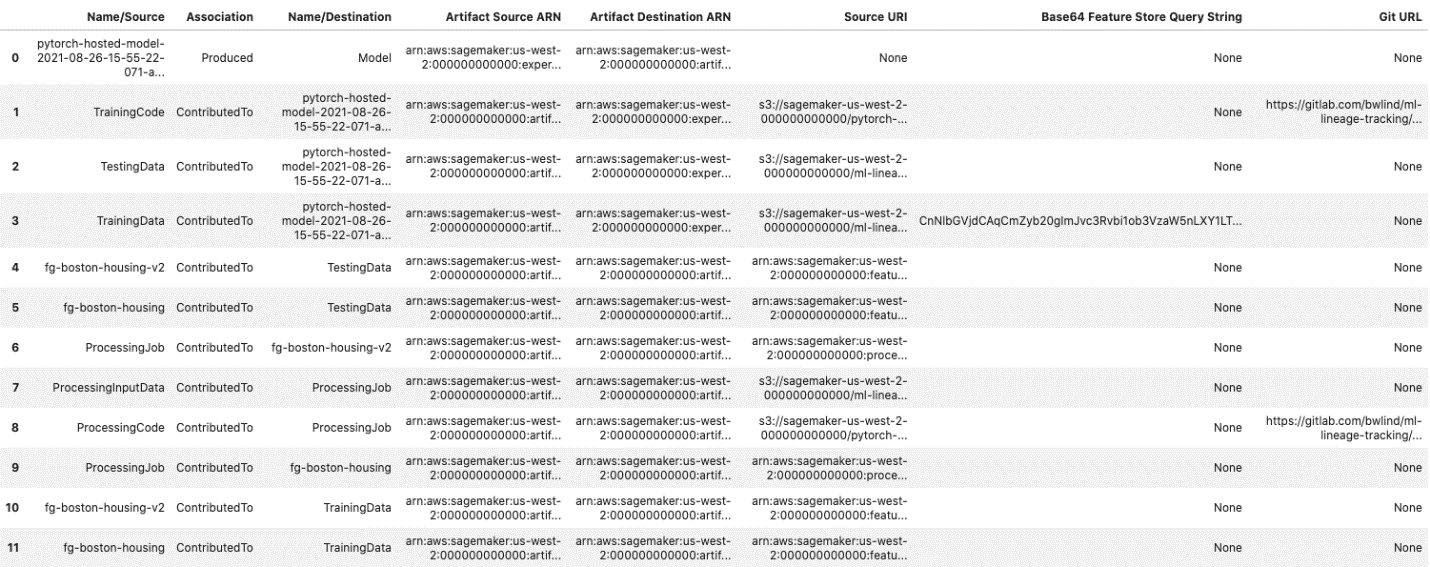Image resolution: width=1430 pixels, height=567 pixels.
Task: Select TestingData destination in row 5
Action: pos(359,307)
